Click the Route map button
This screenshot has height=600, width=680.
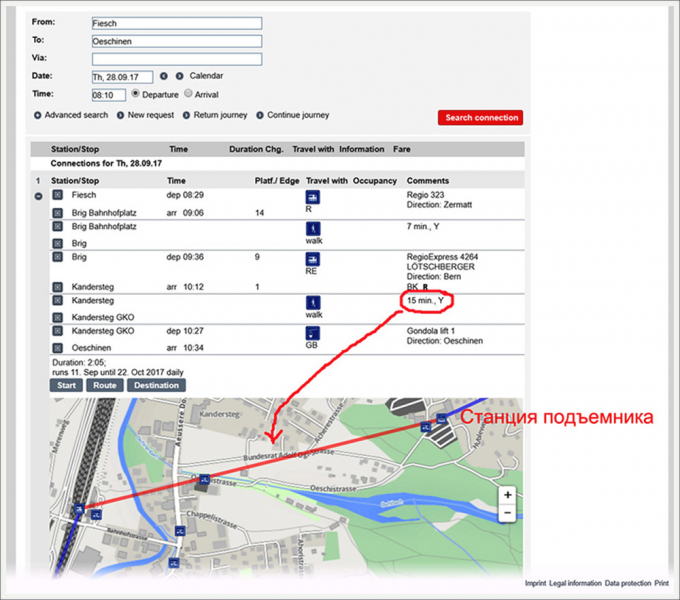click(105, 385)
